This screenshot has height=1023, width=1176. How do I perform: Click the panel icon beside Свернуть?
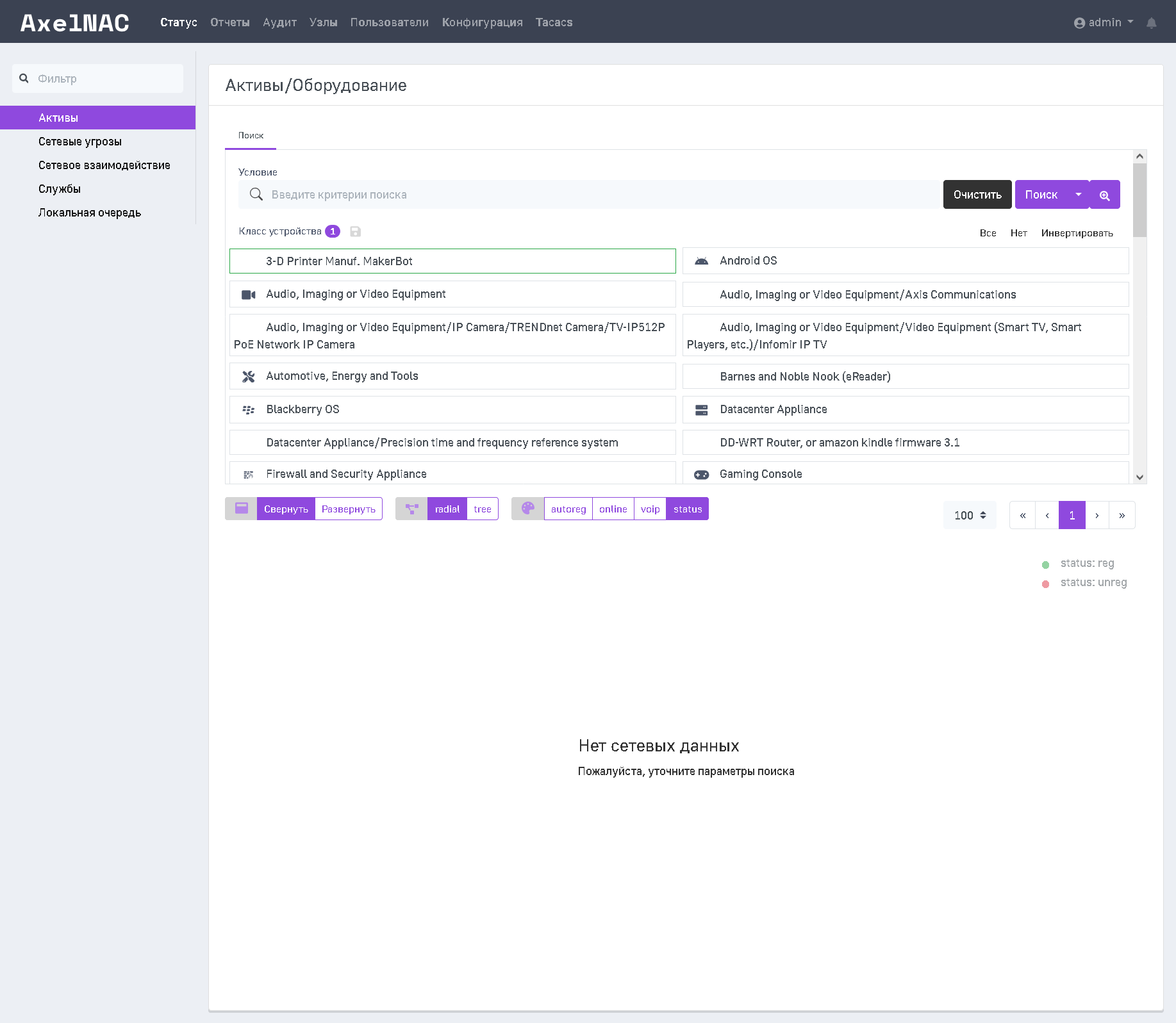point(242,509)
